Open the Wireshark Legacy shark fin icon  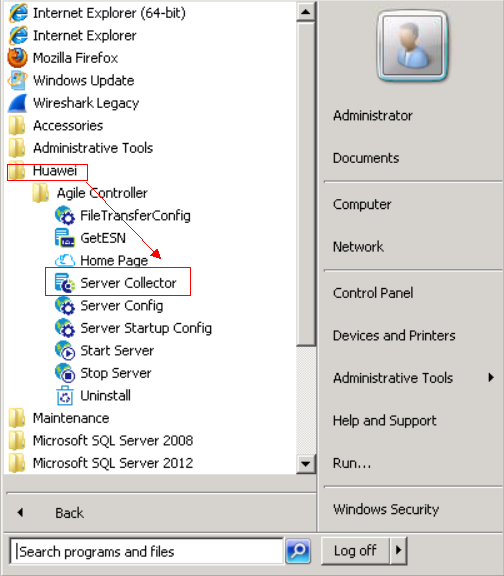(x=18, y=103)
